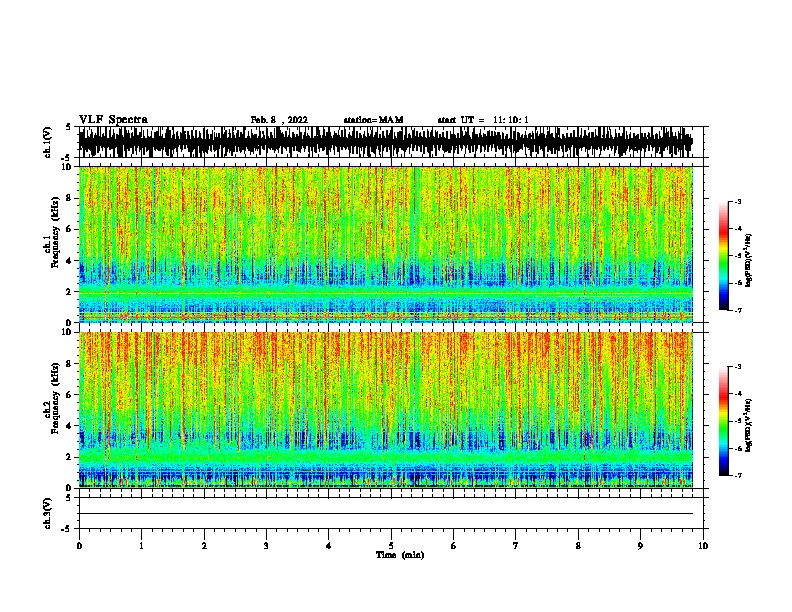Viewport: 792px width, 612px height.
Task: Click time-axis tick label '0'
Action: tap(79, 546)
